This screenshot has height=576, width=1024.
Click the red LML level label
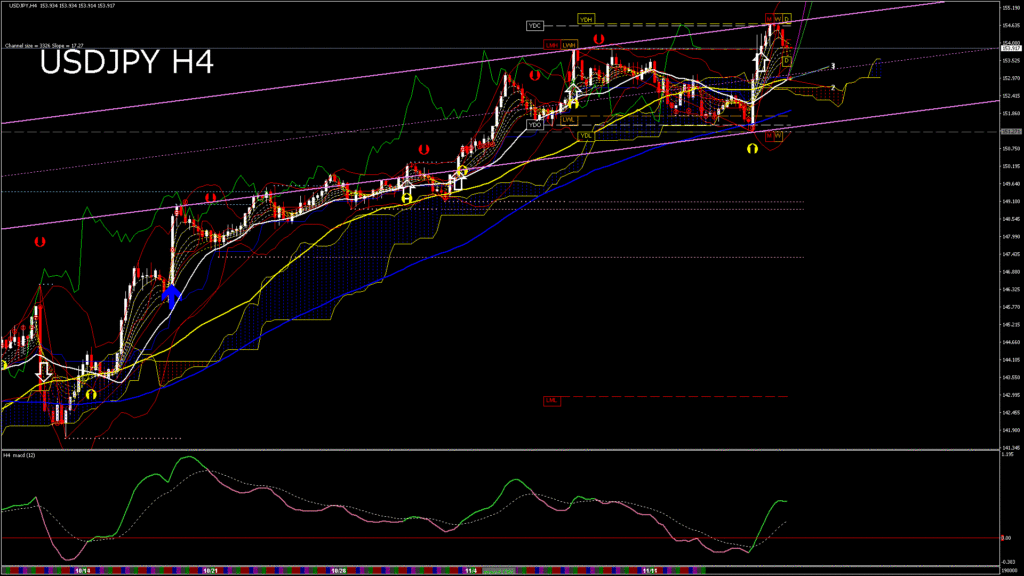click(x=551, y=400)
